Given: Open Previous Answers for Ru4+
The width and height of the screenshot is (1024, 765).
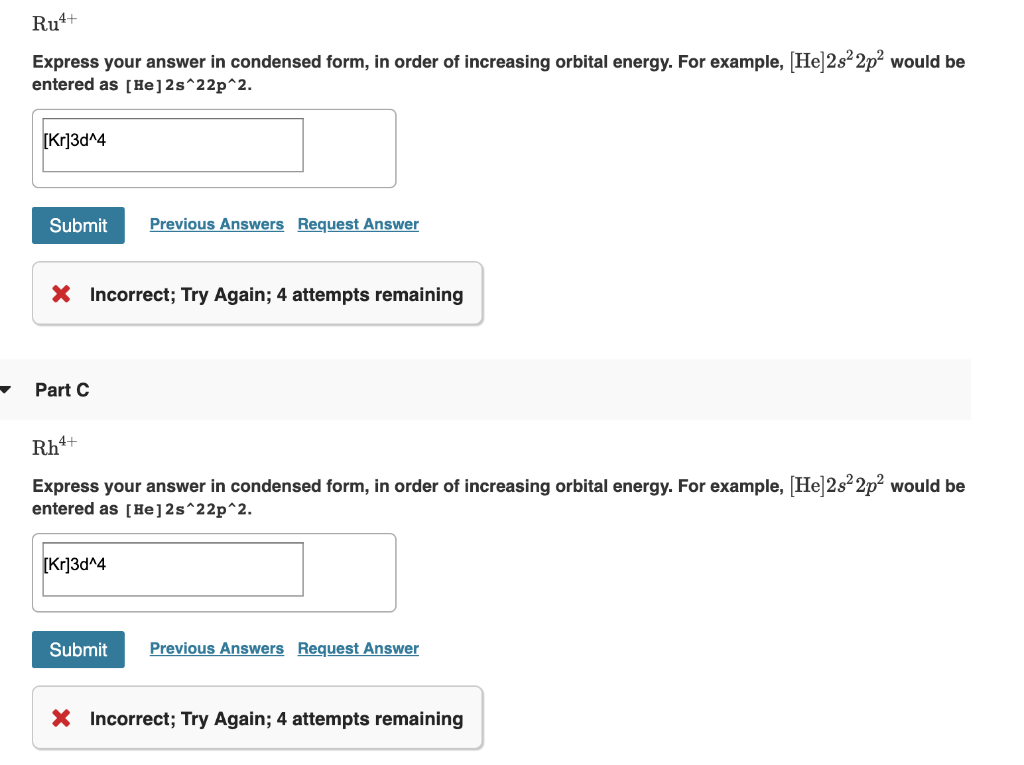Looking at the screenshot, I should click(x=216, y=224).
